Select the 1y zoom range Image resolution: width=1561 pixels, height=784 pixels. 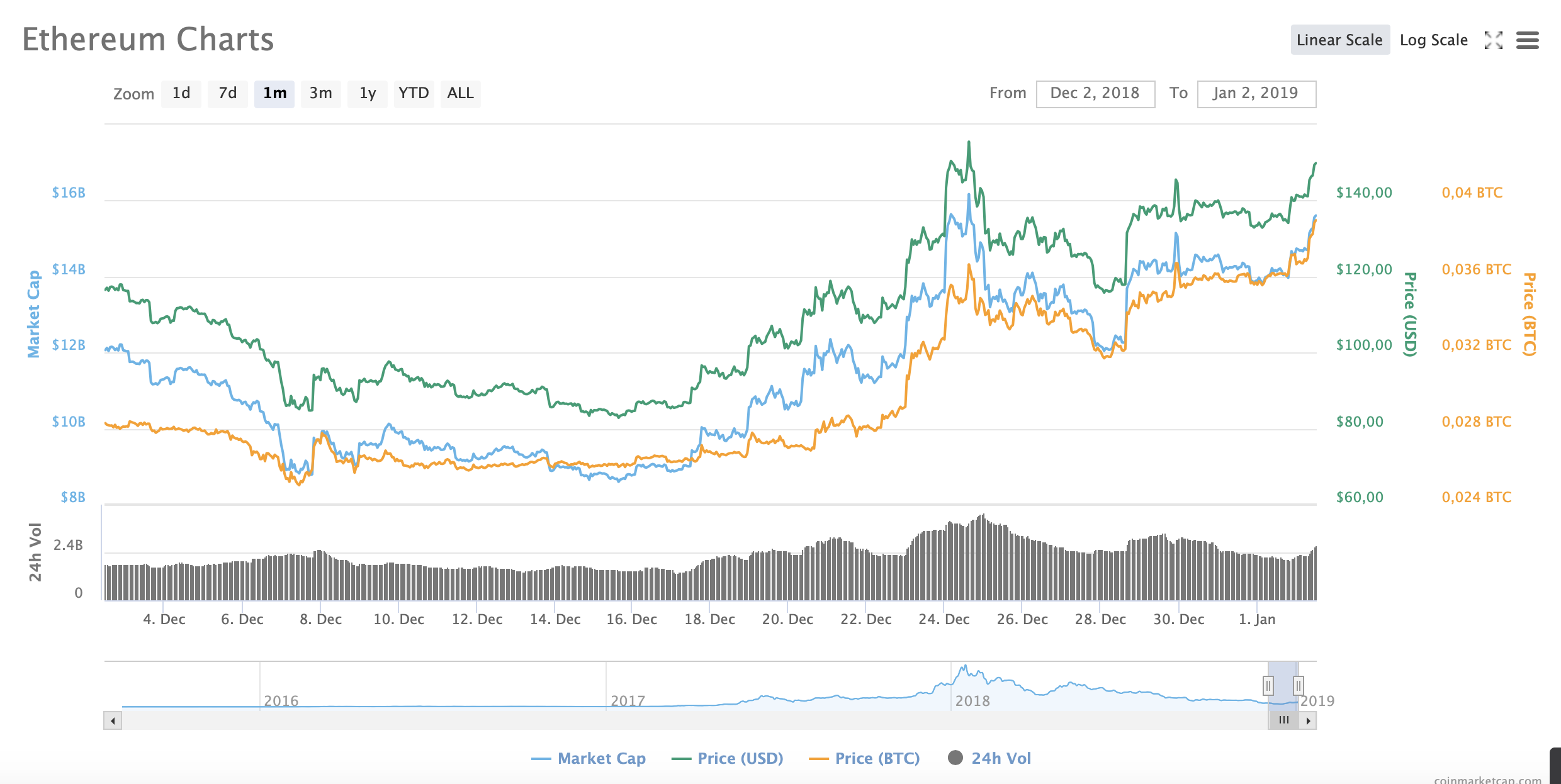click(x=368, y=94)
